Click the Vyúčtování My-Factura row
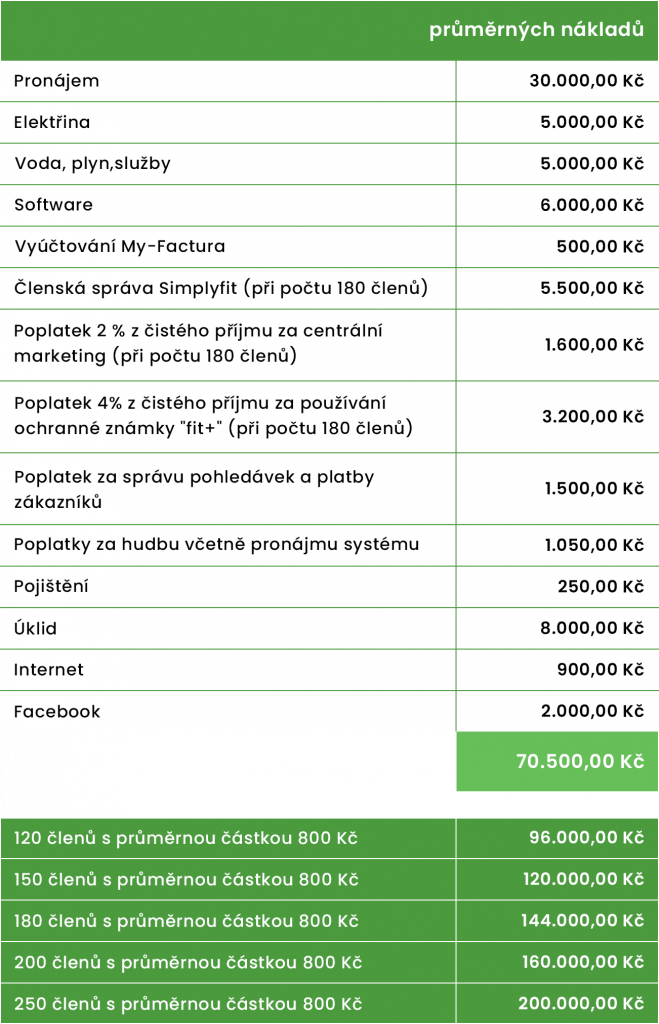 pos(329,246)
